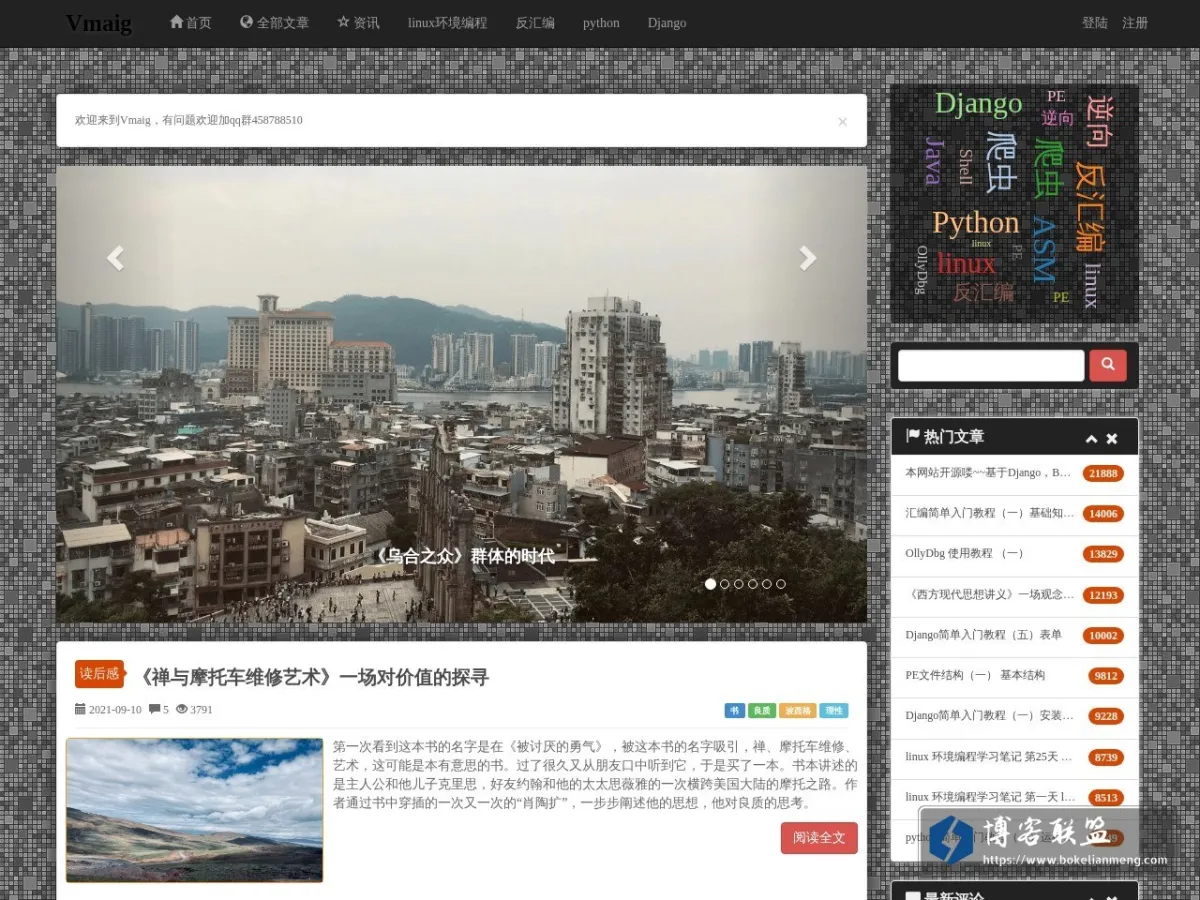This screenshot has width=1200, height=900.
Task: Click the blue 书 tag
Action: pyautogui.click(x=735, y=711)
